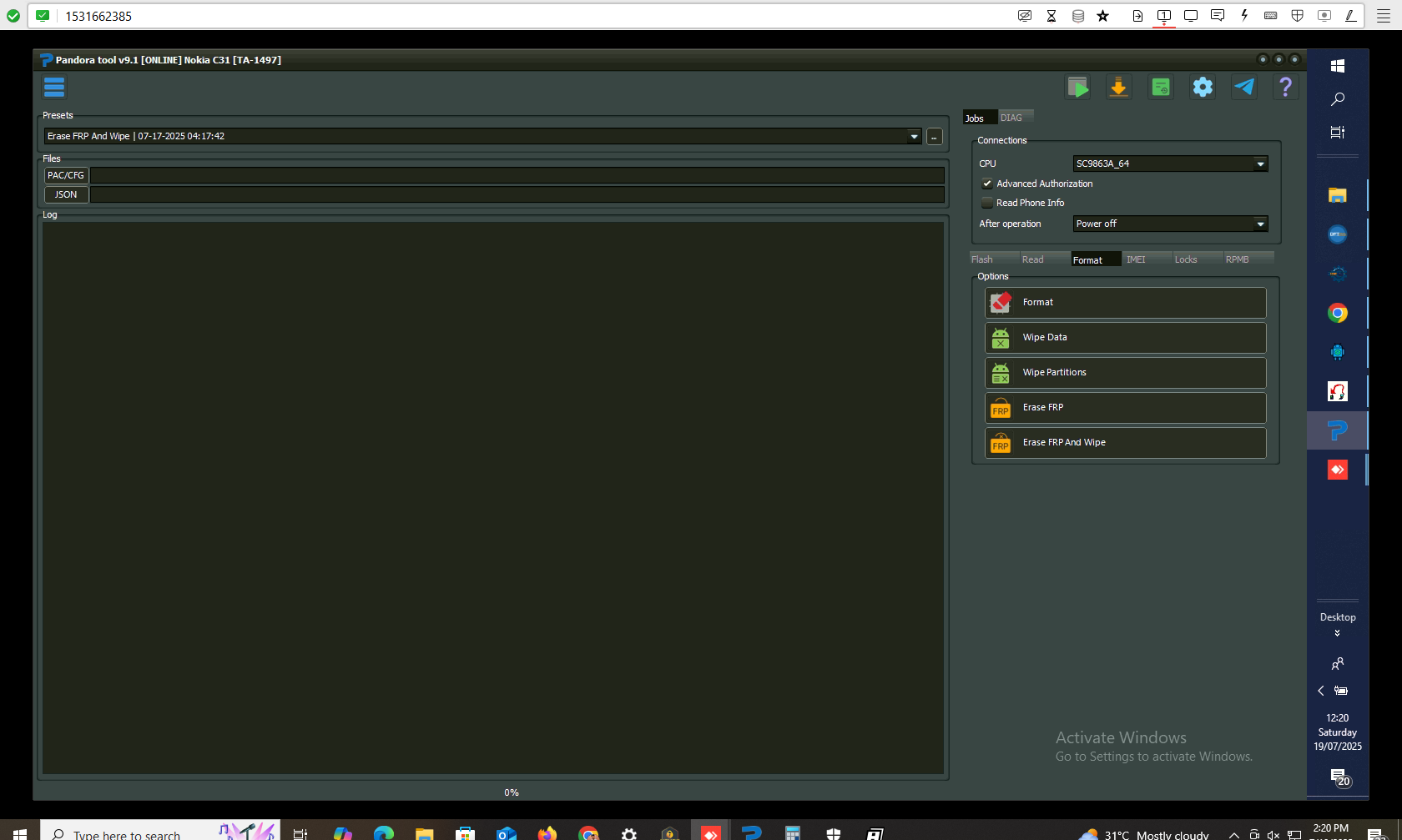
Task: Click the crossed-eye privacy icon in top bar
Action: tap(1025, 16)
